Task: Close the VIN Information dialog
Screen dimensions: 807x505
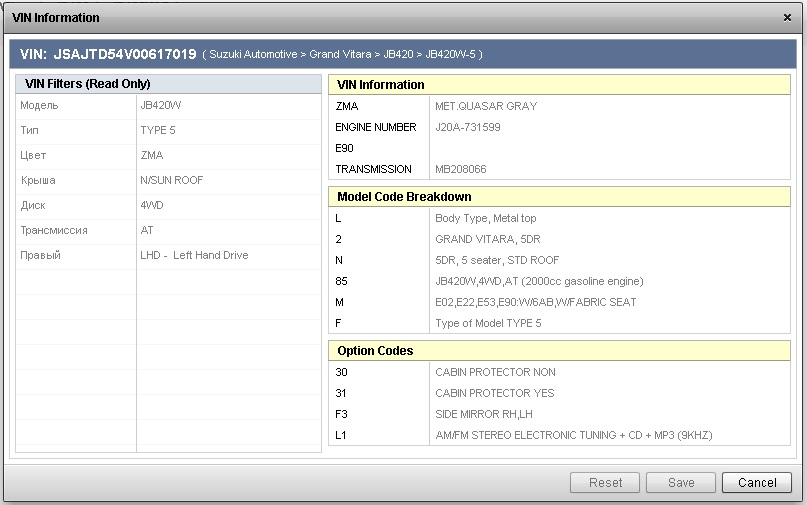Action: click(x=787, y=18)
